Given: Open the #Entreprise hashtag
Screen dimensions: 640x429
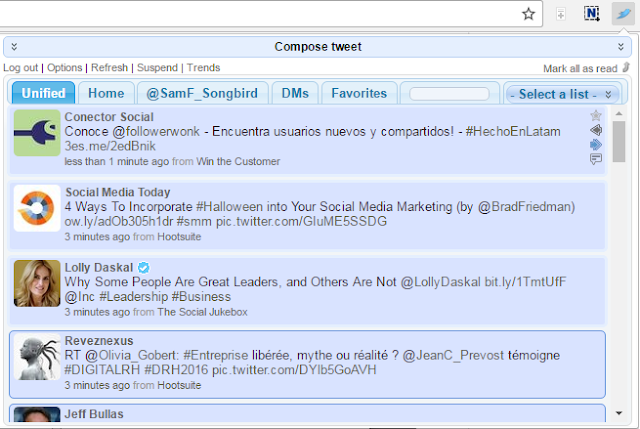Looking at the screenshot, I should click(x=216, y=355).
